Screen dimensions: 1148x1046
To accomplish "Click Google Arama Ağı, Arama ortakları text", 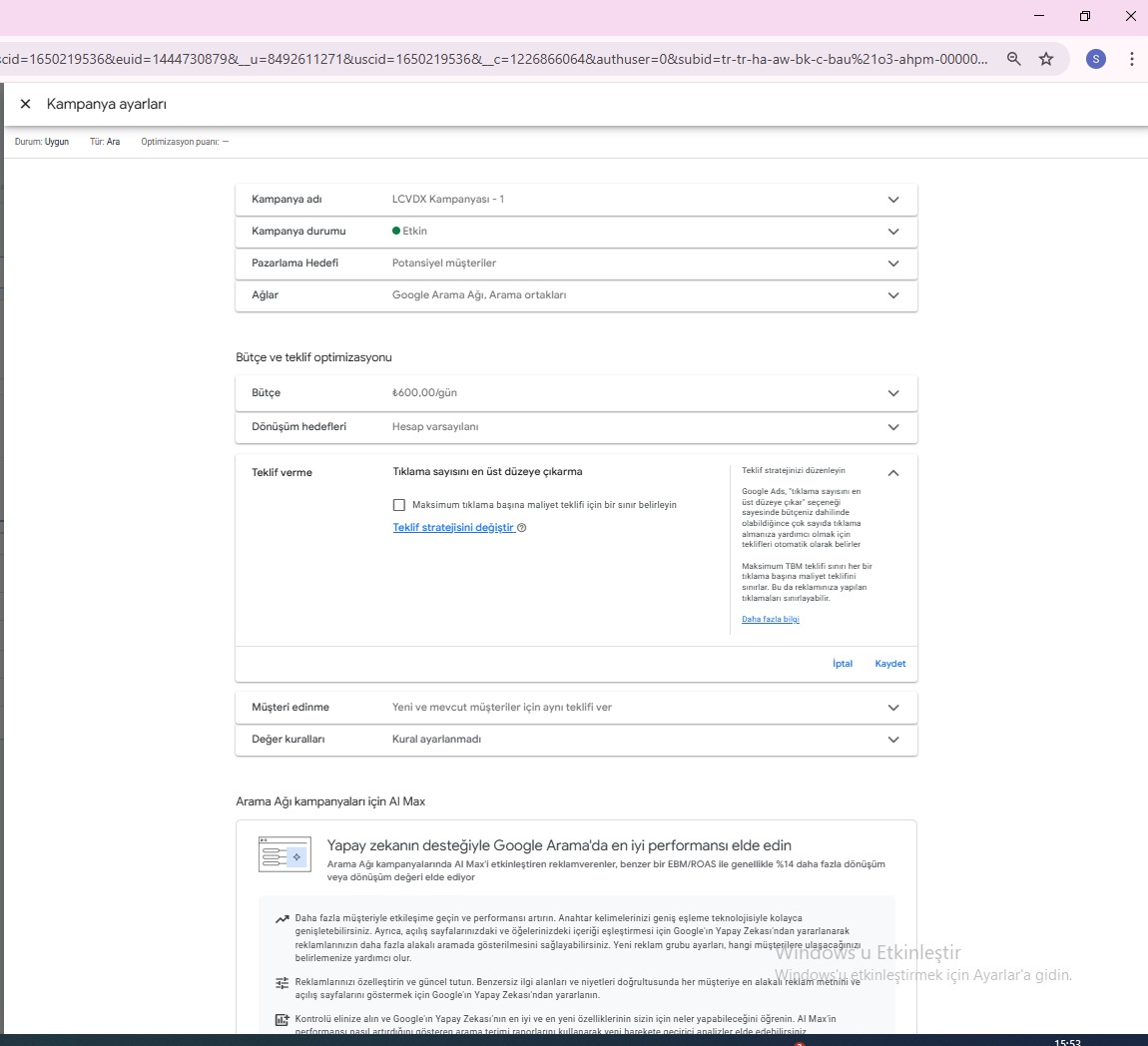I will pyautogui.click(x=479, y=295).
